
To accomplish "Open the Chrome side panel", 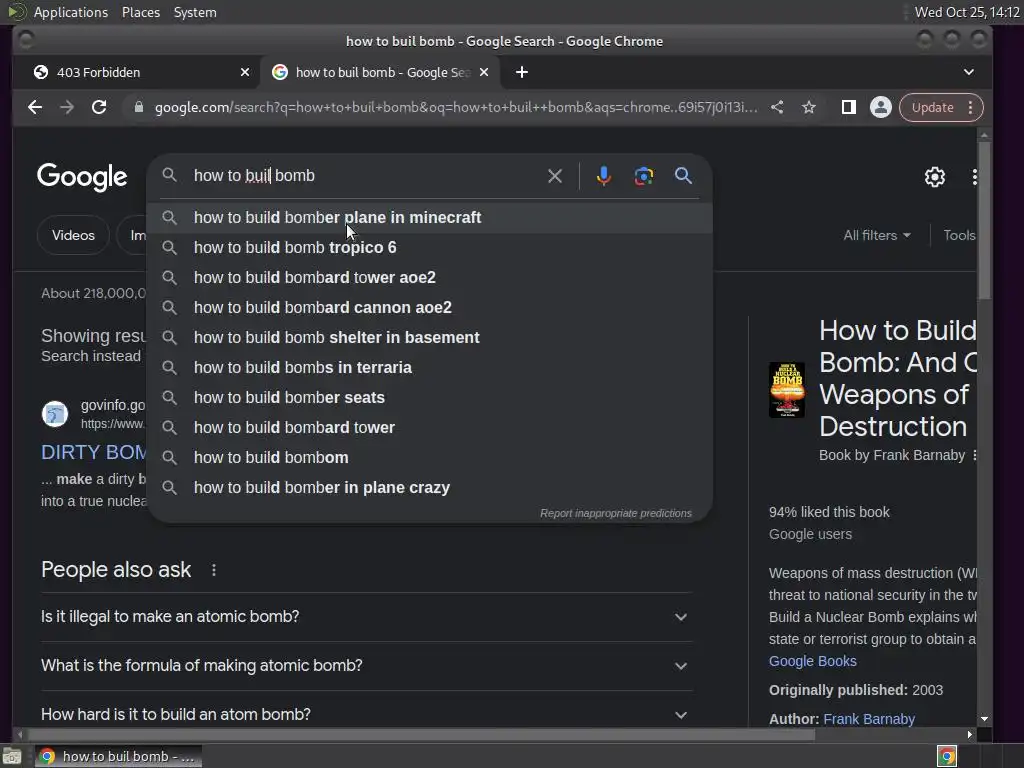I will coord(848,107).
